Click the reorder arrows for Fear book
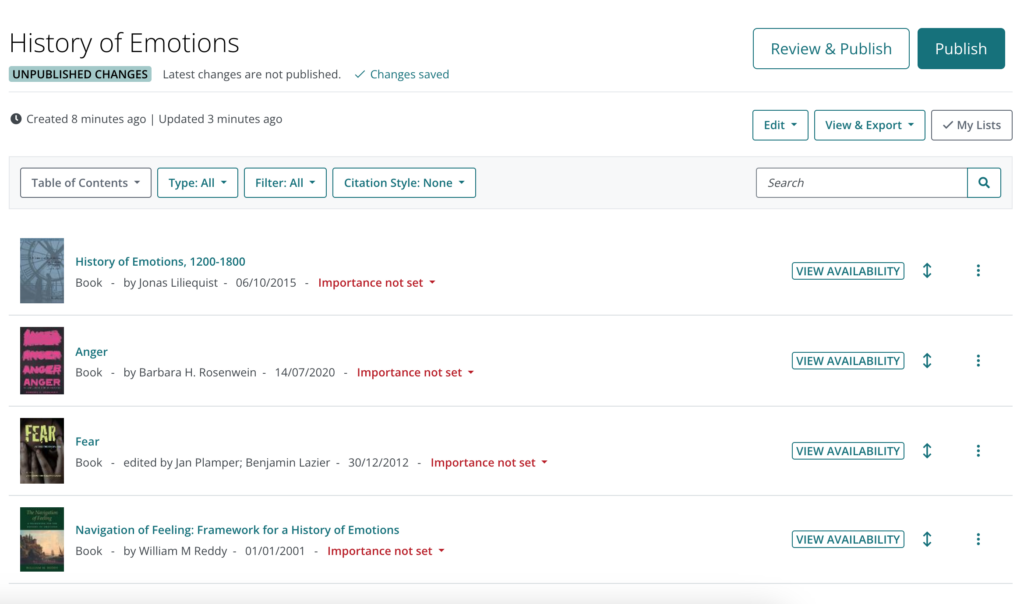 point(927,451)
